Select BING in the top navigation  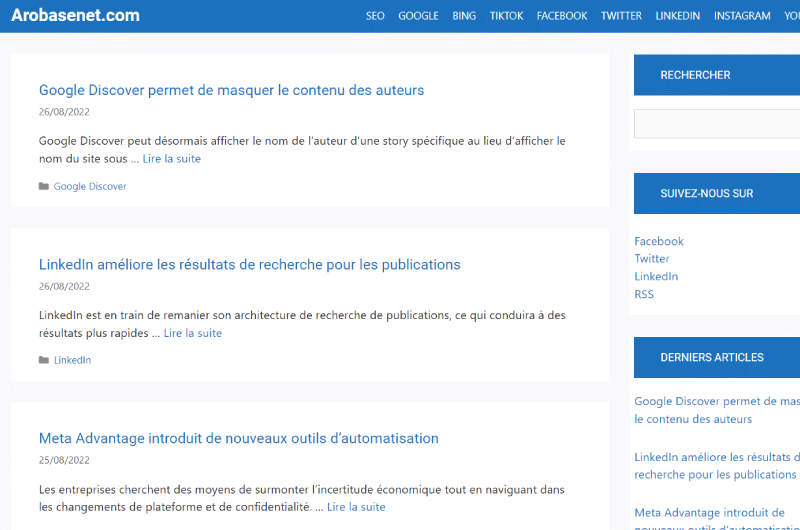coord(464,16)
